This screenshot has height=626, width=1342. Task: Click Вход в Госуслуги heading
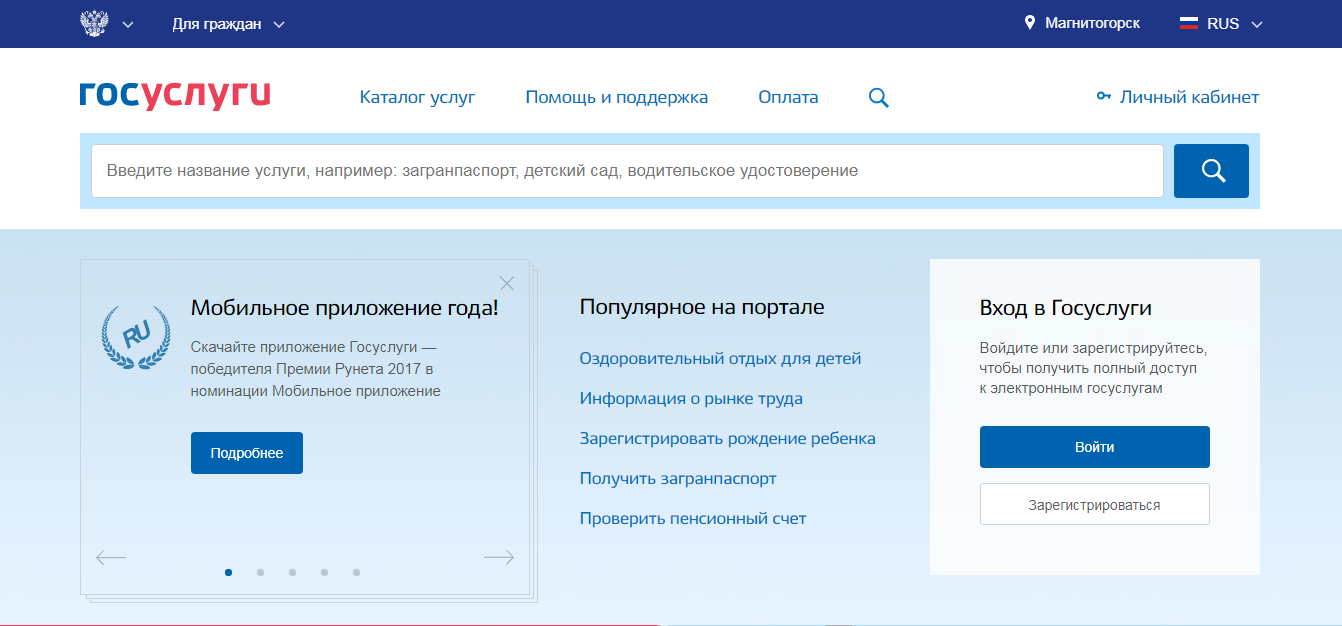point(1066,308)
